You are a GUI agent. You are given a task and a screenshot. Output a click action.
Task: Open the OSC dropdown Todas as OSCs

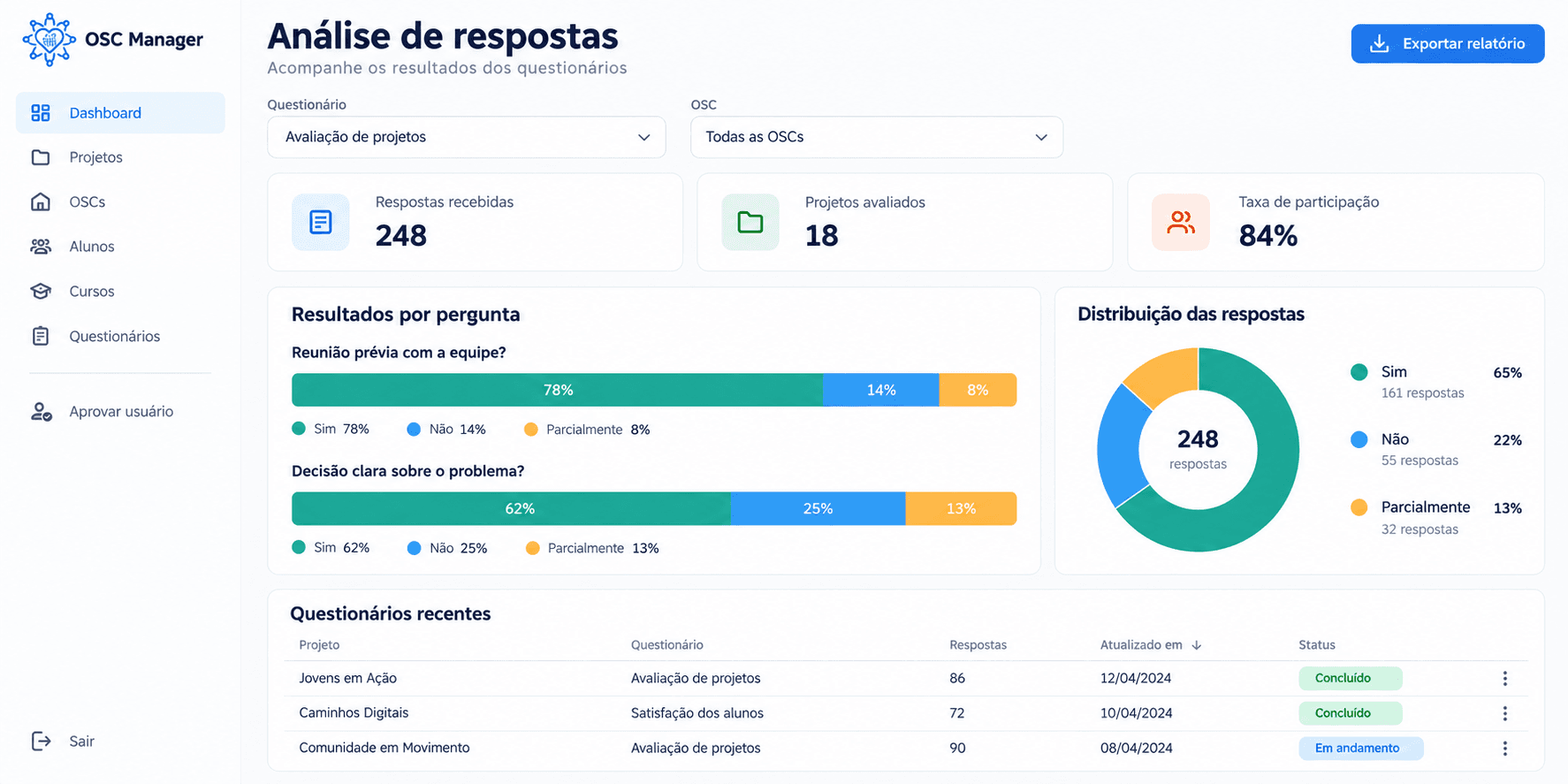coord(877,137)
